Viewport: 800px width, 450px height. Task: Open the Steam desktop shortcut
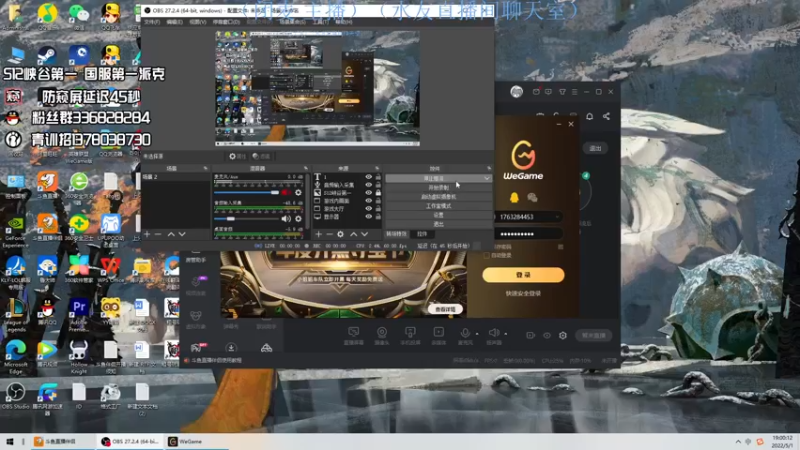(47, 56)
